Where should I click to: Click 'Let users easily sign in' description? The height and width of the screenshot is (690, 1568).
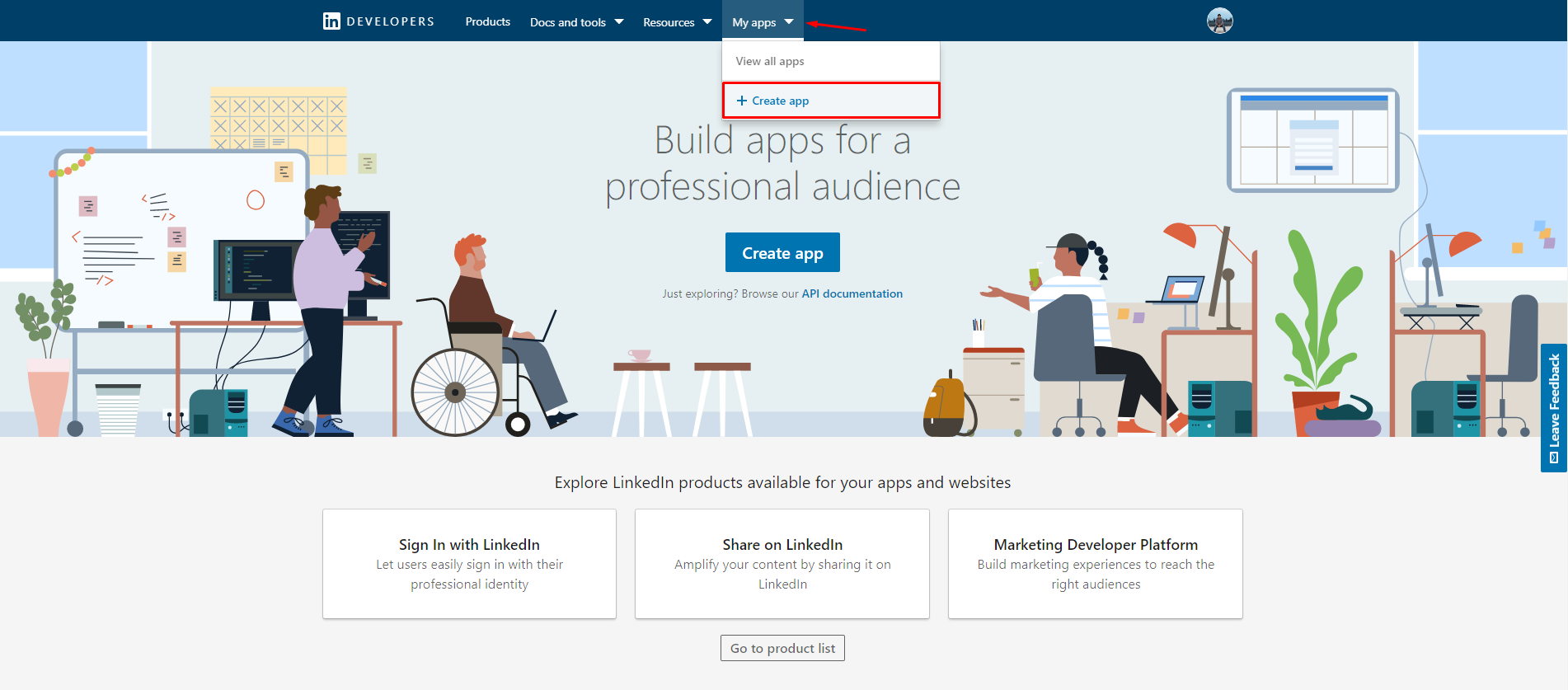[469, 575]
